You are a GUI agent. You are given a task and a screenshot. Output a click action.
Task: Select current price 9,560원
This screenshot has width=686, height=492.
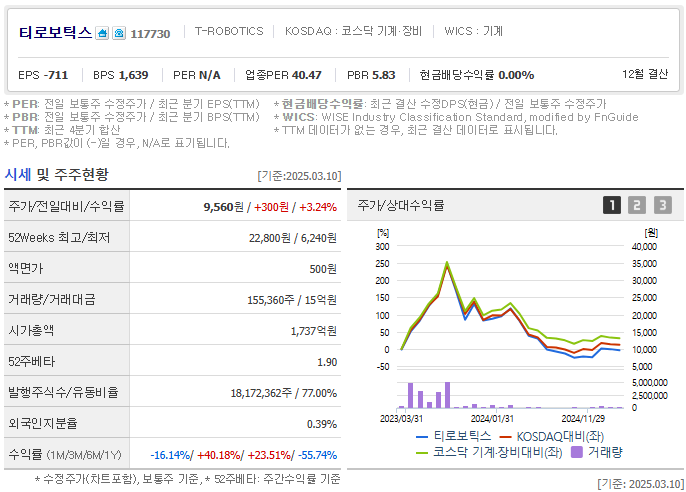click(x=224, y=207)
